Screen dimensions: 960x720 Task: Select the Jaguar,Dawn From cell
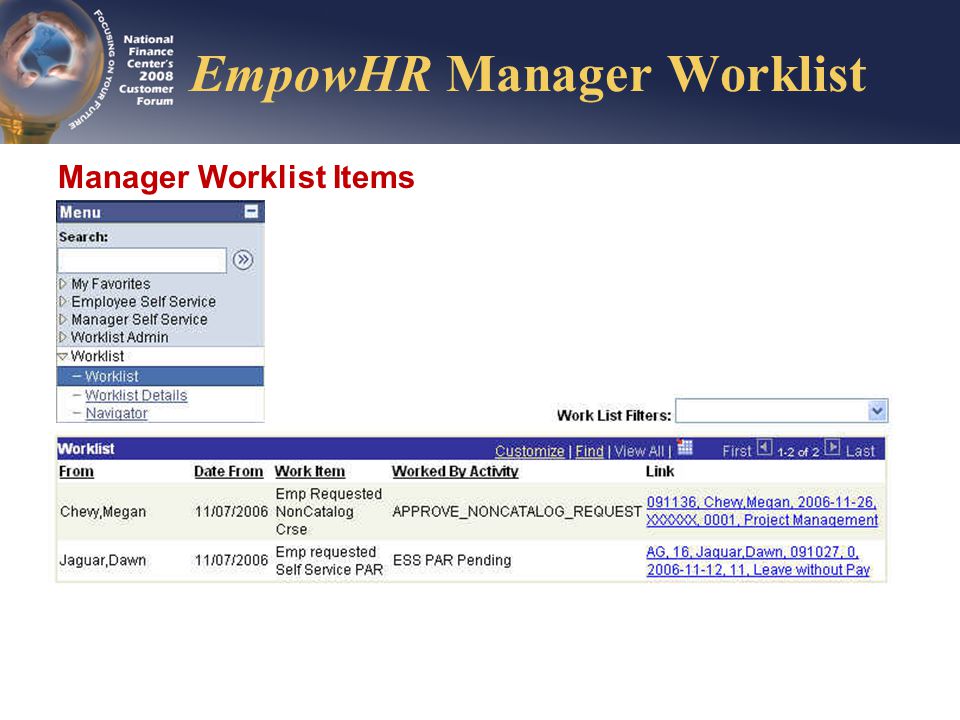pos(103,561)
